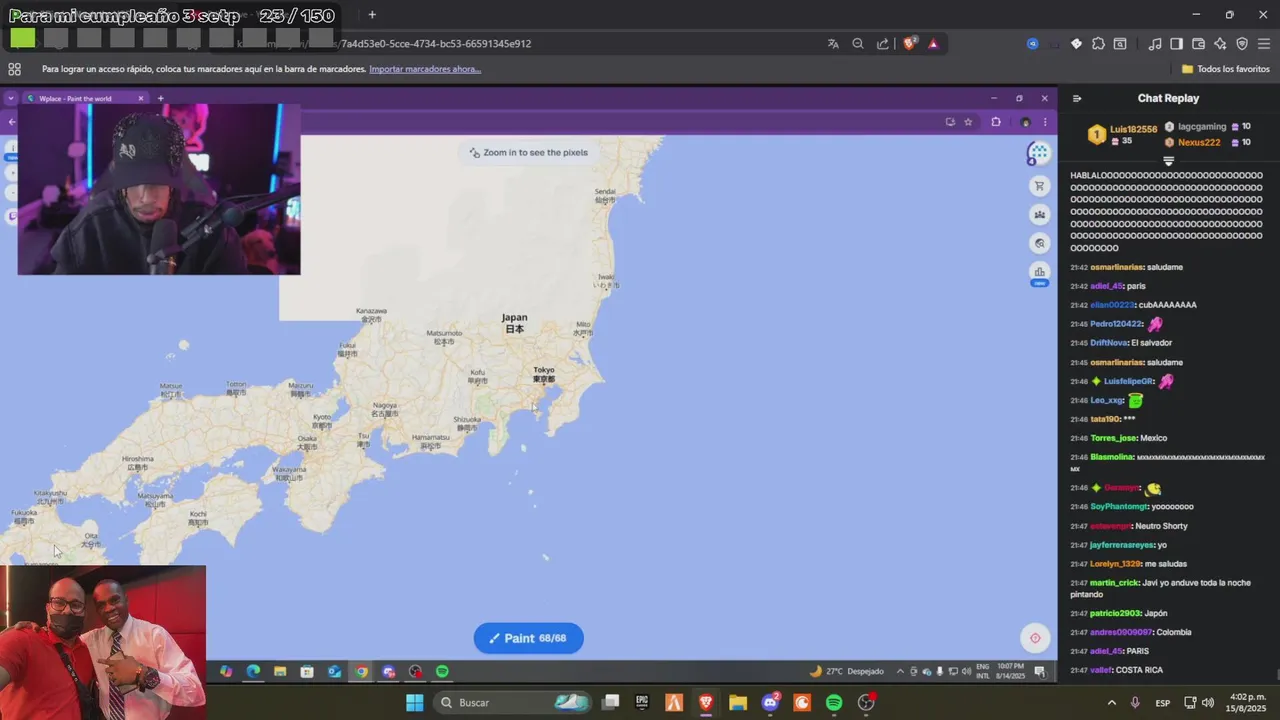
Task: Open File Explorer from the outer taskbar
Action: click(x=738, y=703)
